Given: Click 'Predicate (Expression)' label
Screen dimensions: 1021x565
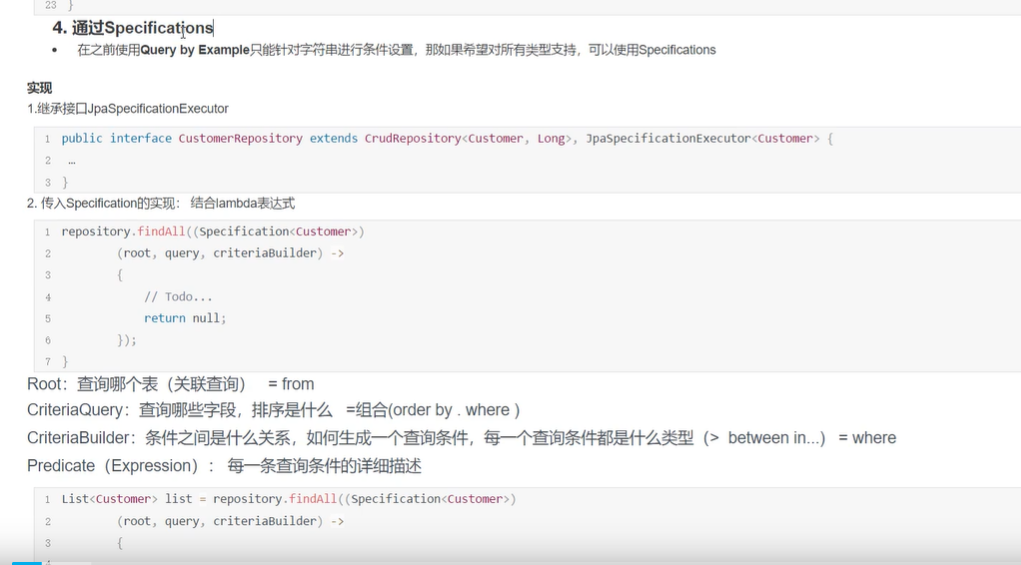Looking at the screenshot, I should tap(113, 466).
